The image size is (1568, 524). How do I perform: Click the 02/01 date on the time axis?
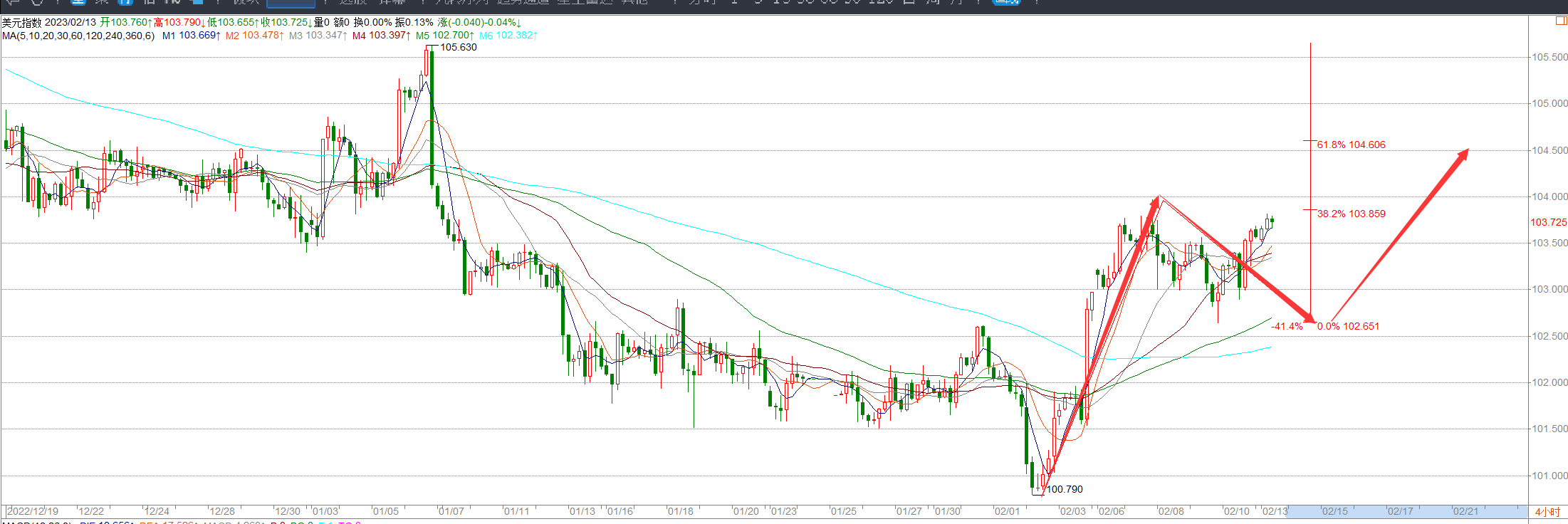point(1007,511)
